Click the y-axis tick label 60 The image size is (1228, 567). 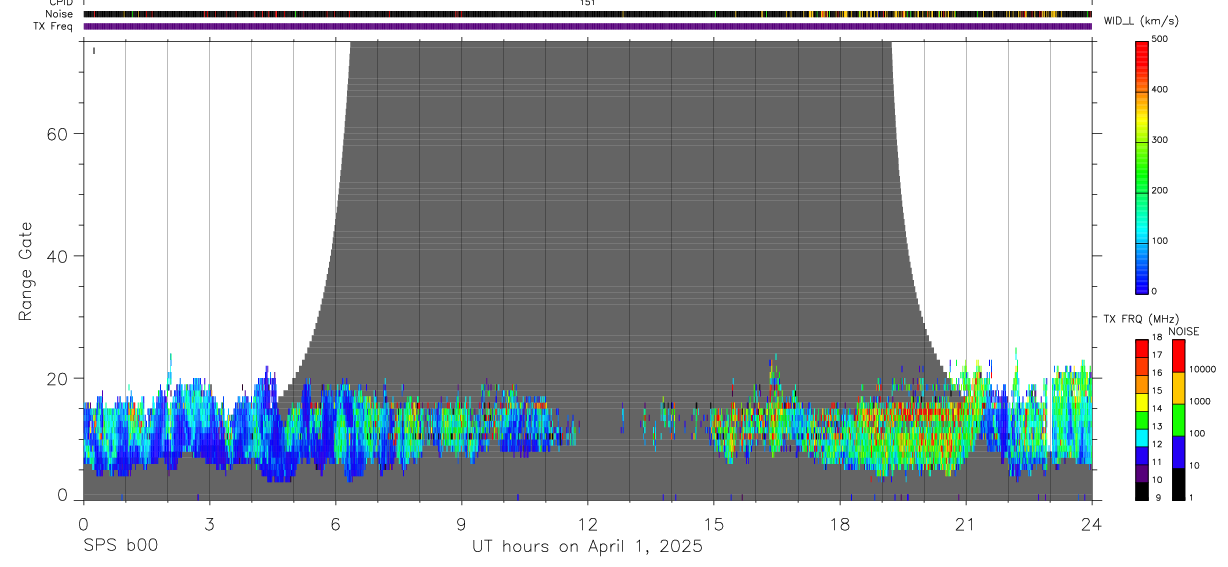coord(57,134)
